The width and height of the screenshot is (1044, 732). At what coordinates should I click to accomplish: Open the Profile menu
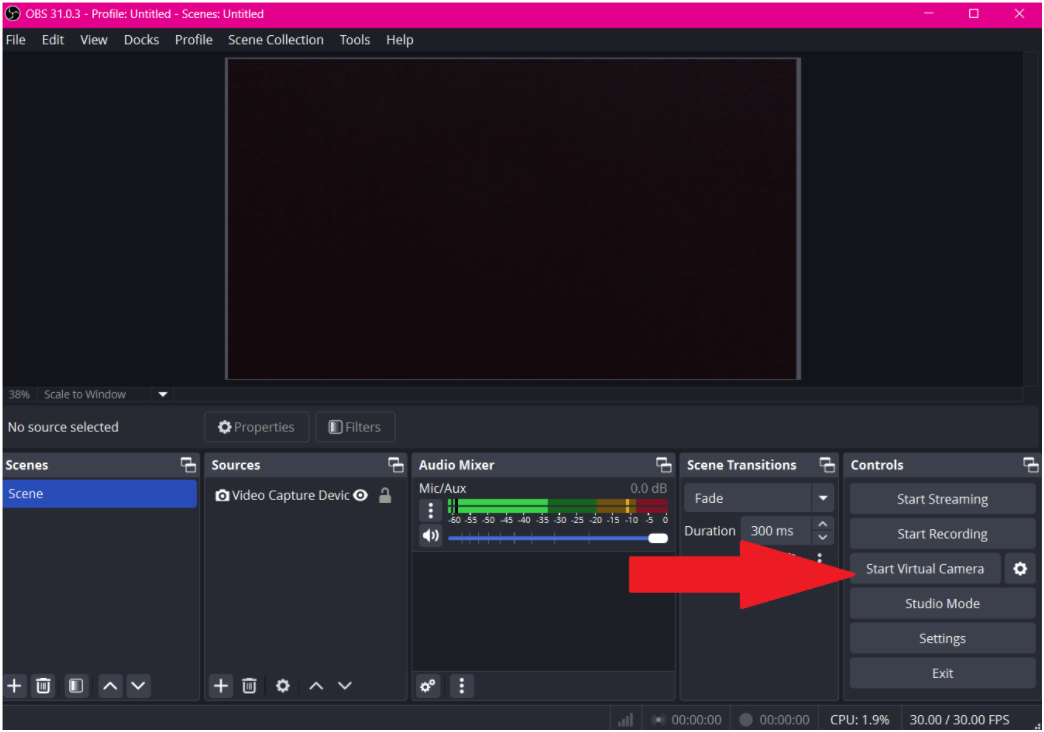click(x=194, y=40)
